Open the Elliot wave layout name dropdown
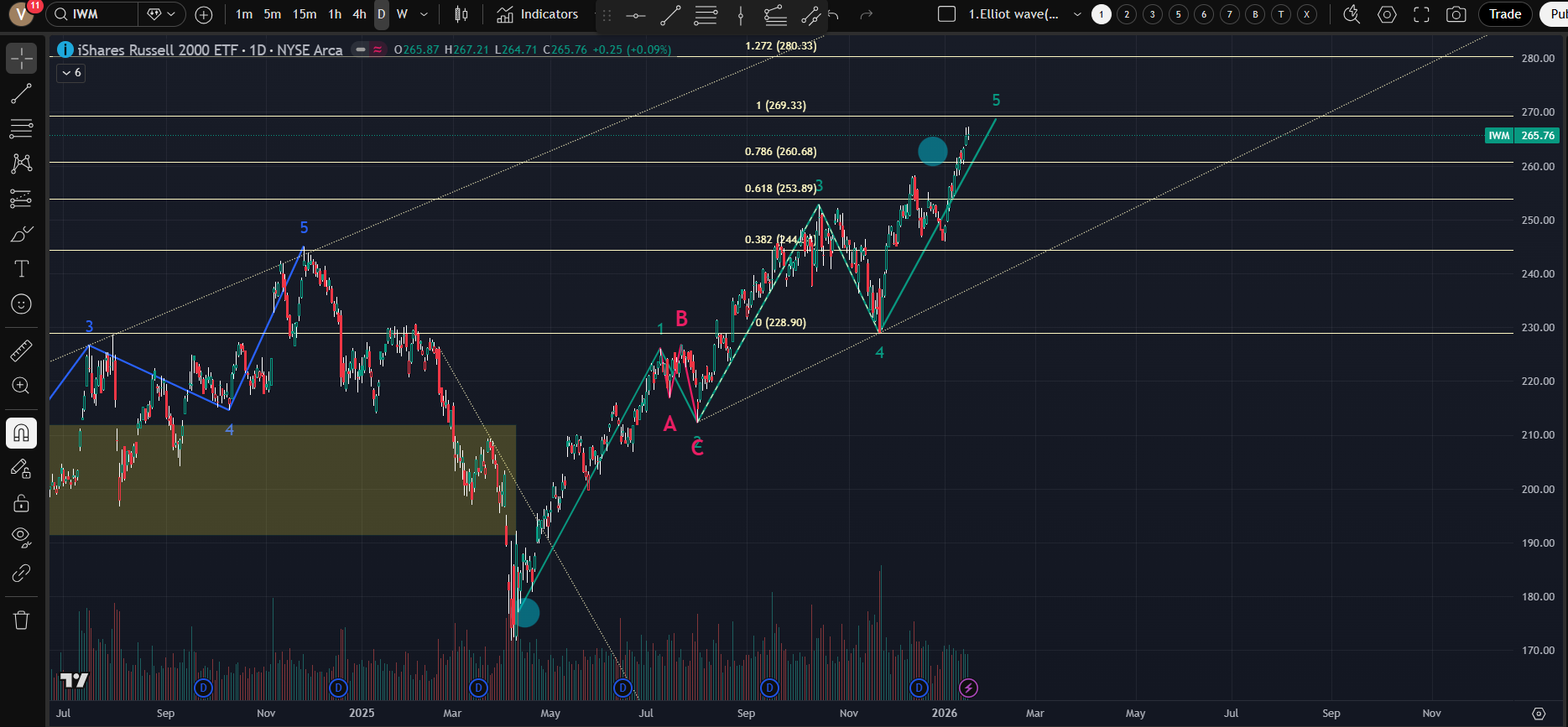1568x727 pixels. tap(1077, 14)
